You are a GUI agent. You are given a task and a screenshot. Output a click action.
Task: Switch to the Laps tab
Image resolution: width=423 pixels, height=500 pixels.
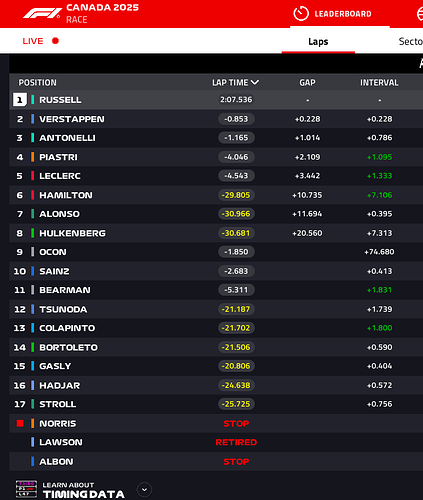coord(318,41)
